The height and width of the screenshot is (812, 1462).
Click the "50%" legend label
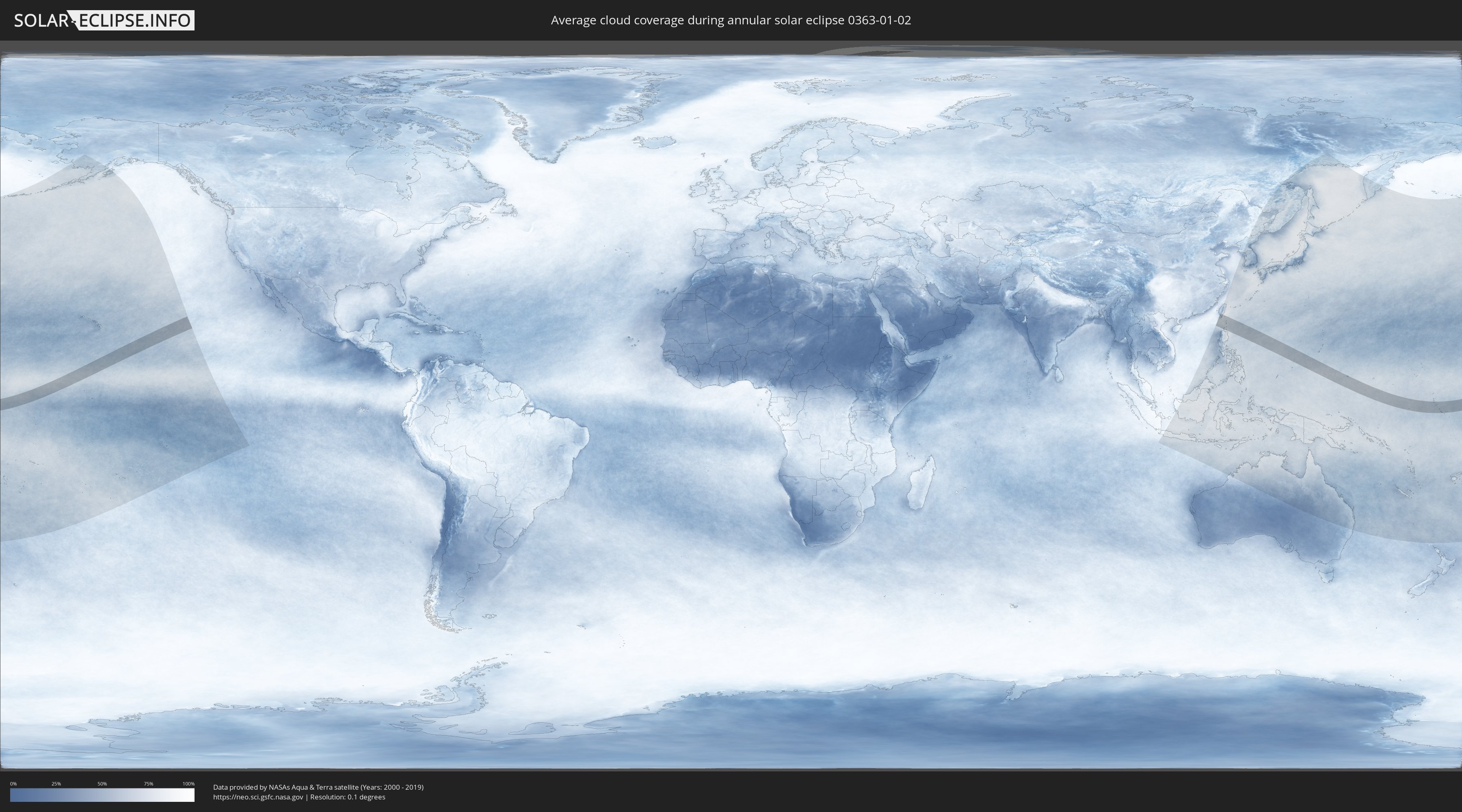click(x=102, y=784)
